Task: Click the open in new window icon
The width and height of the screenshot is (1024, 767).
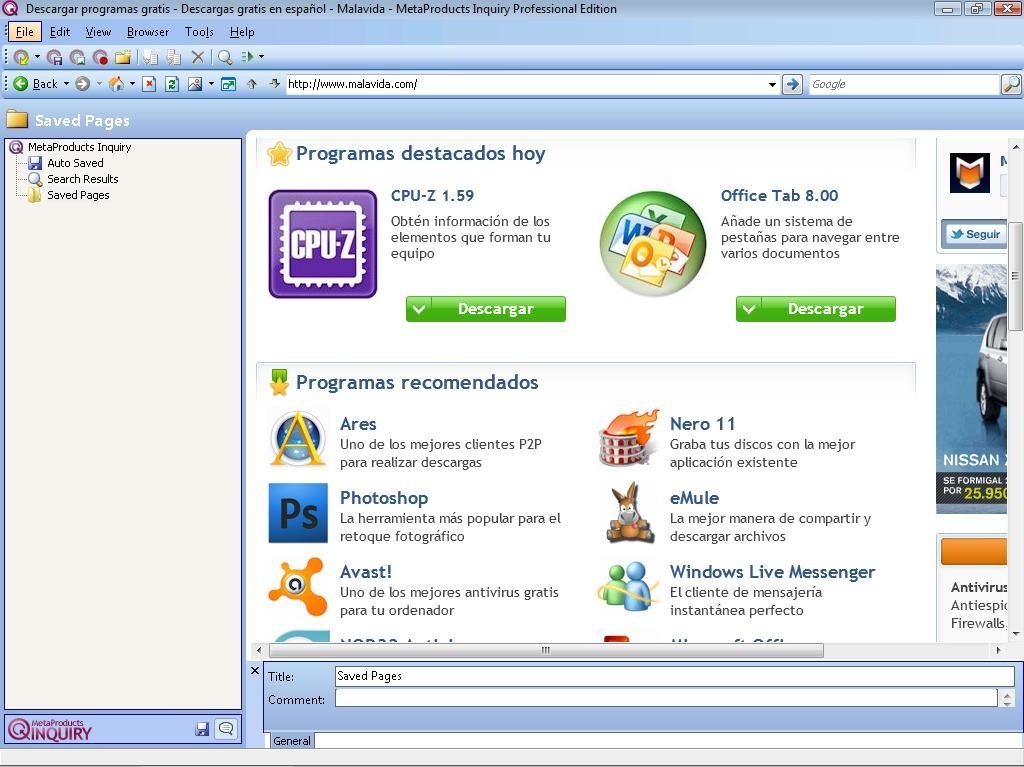Action: point(229,84)
